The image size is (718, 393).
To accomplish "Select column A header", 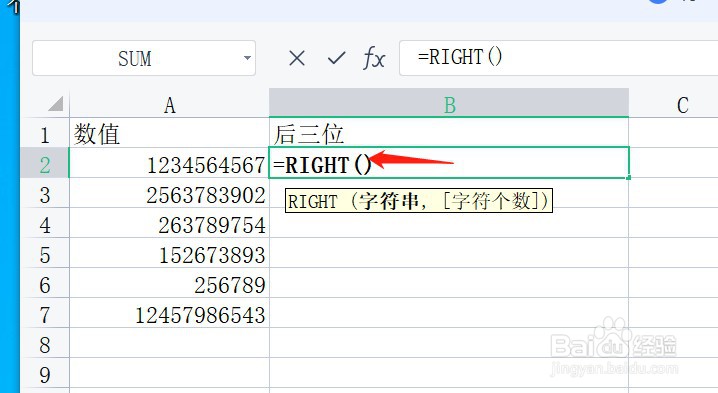I will (169, 105).
